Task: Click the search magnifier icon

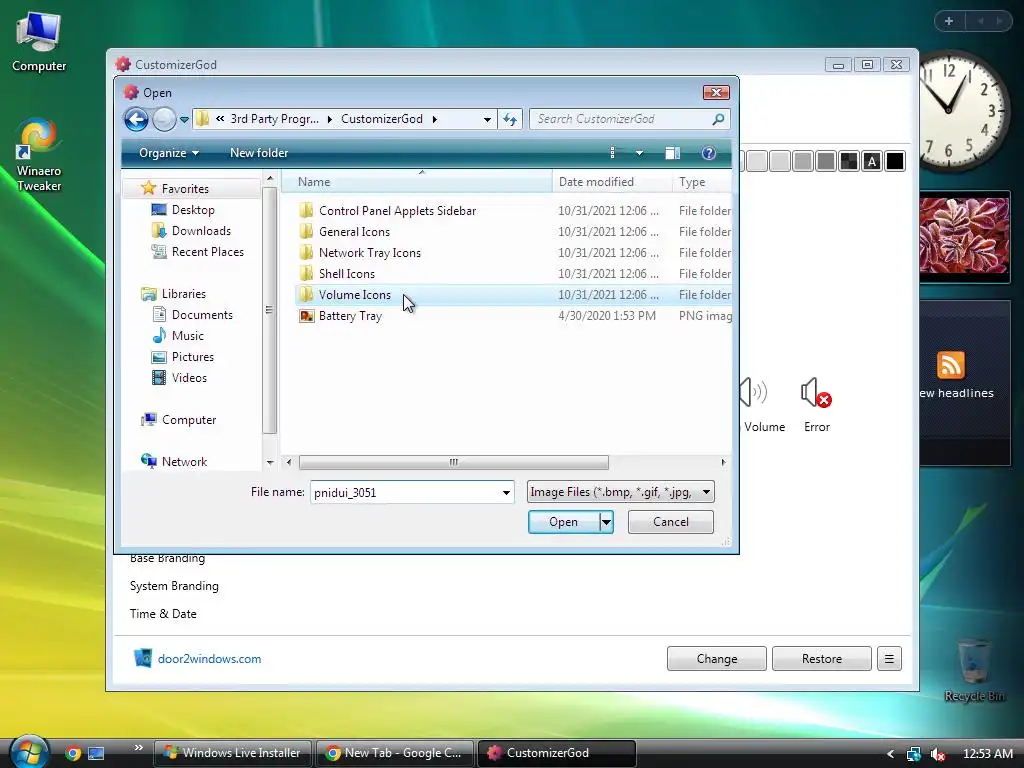Action: coord(718,119)
